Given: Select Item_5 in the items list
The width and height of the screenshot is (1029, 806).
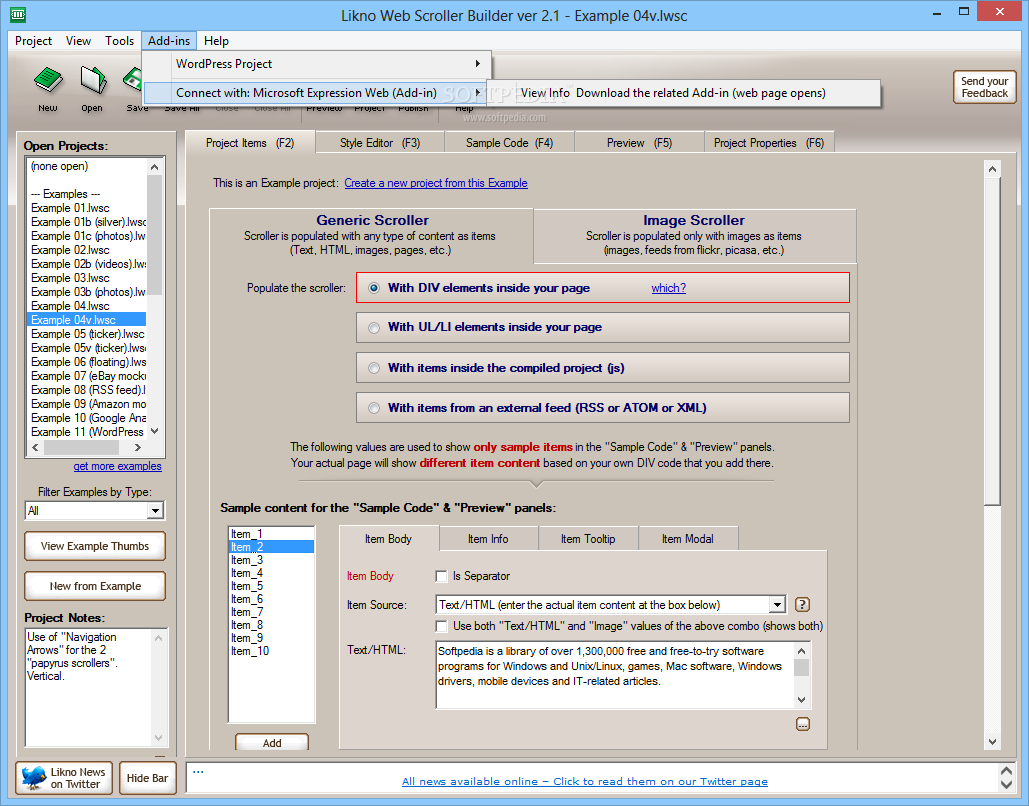Looking at the screenshot, I should (271, 586).
